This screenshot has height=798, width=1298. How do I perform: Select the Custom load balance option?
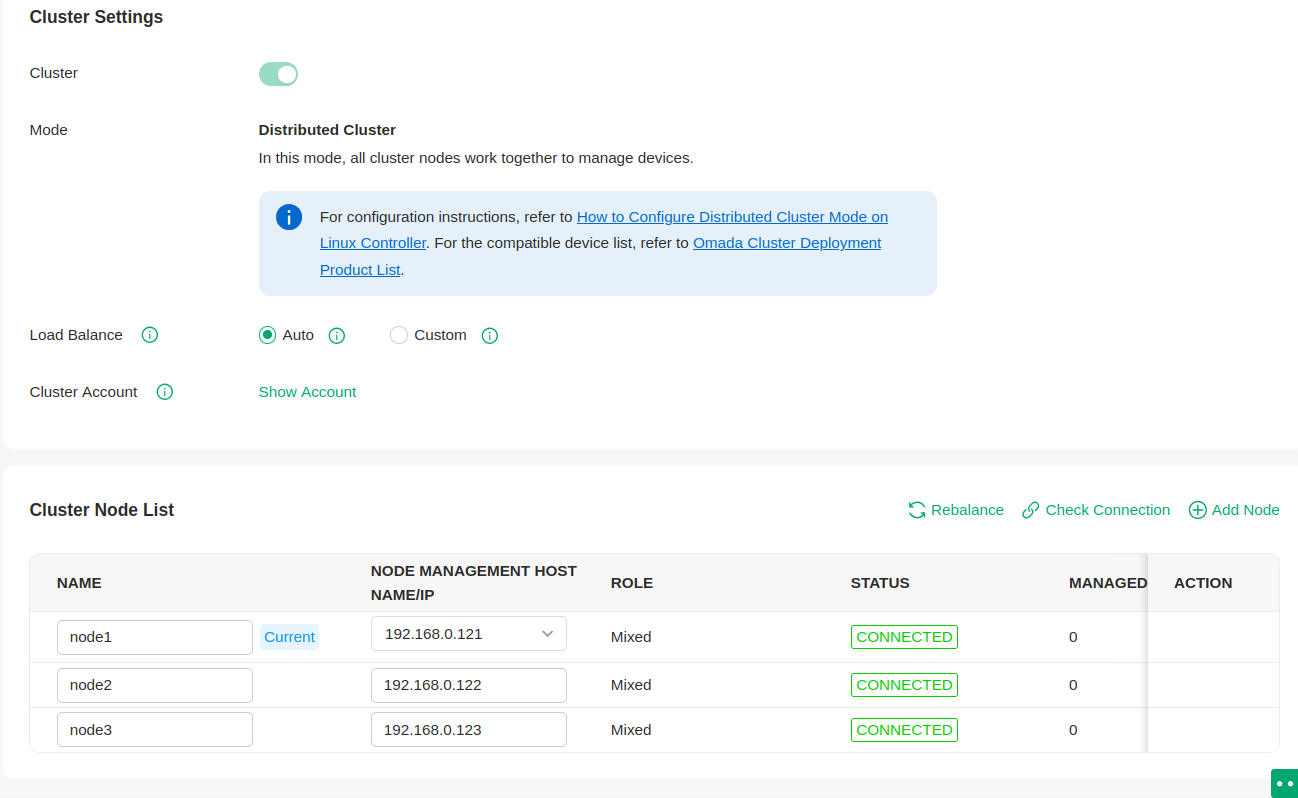click(399, 335)
